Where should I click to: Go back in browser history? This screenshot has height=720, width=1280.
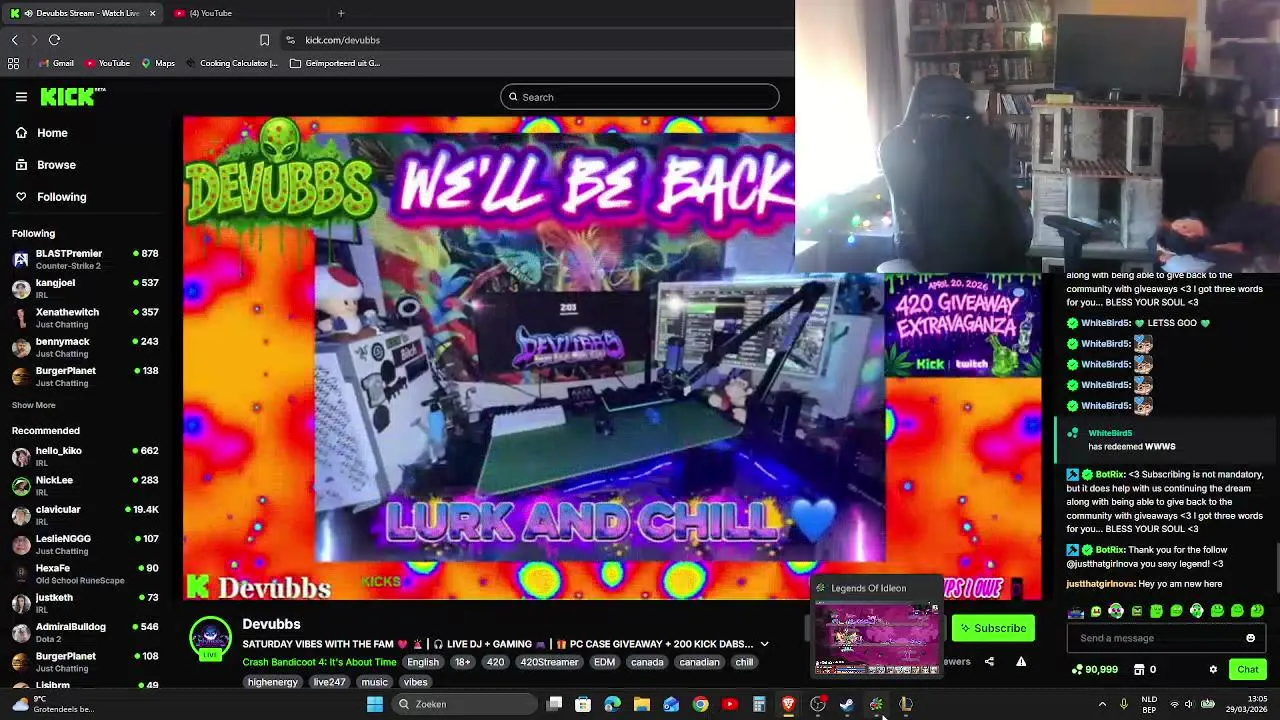tap(14, 40)
